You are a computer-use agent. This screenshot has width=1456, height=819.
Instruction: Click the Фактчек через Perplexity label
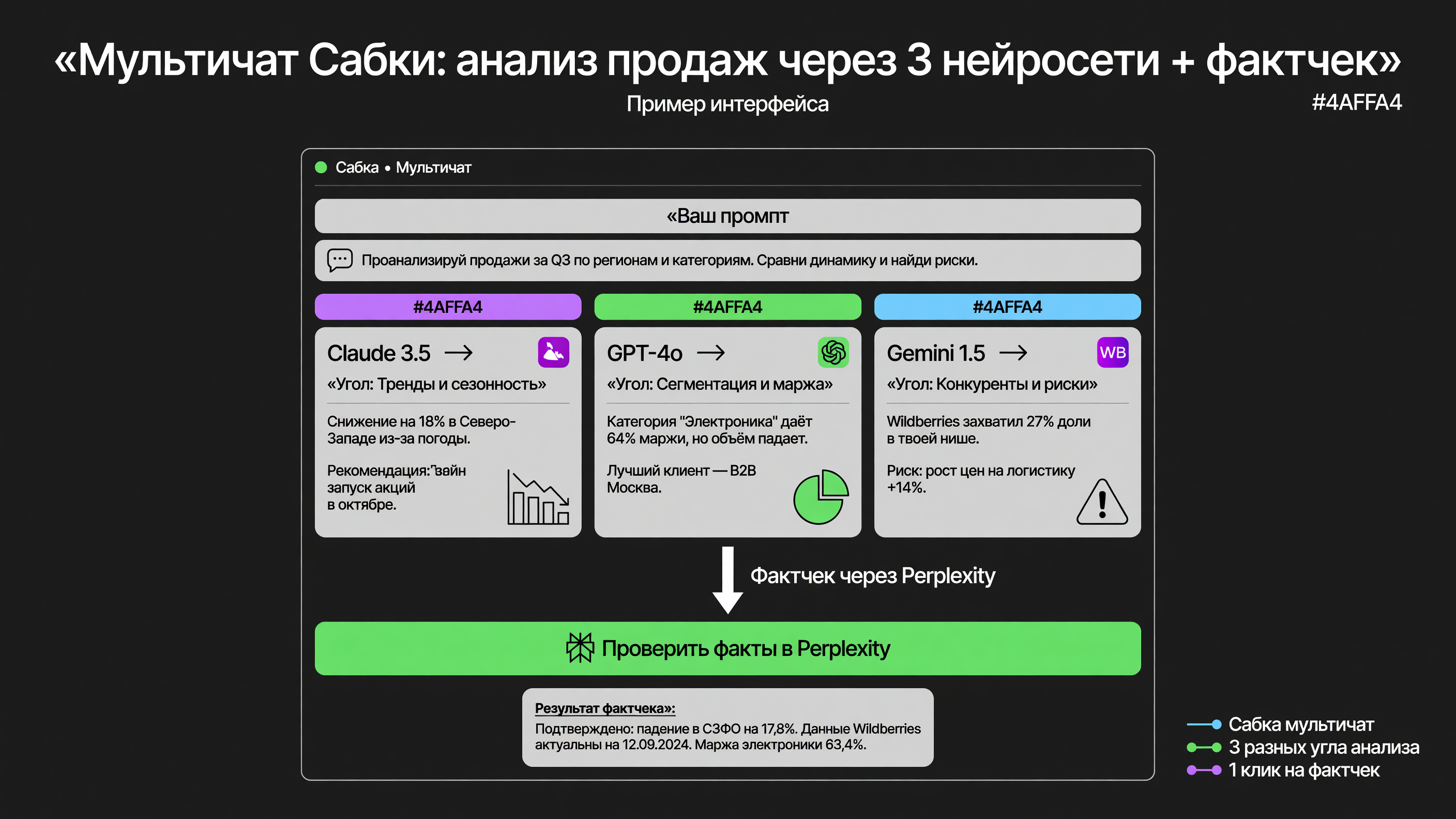pos(873,576)
